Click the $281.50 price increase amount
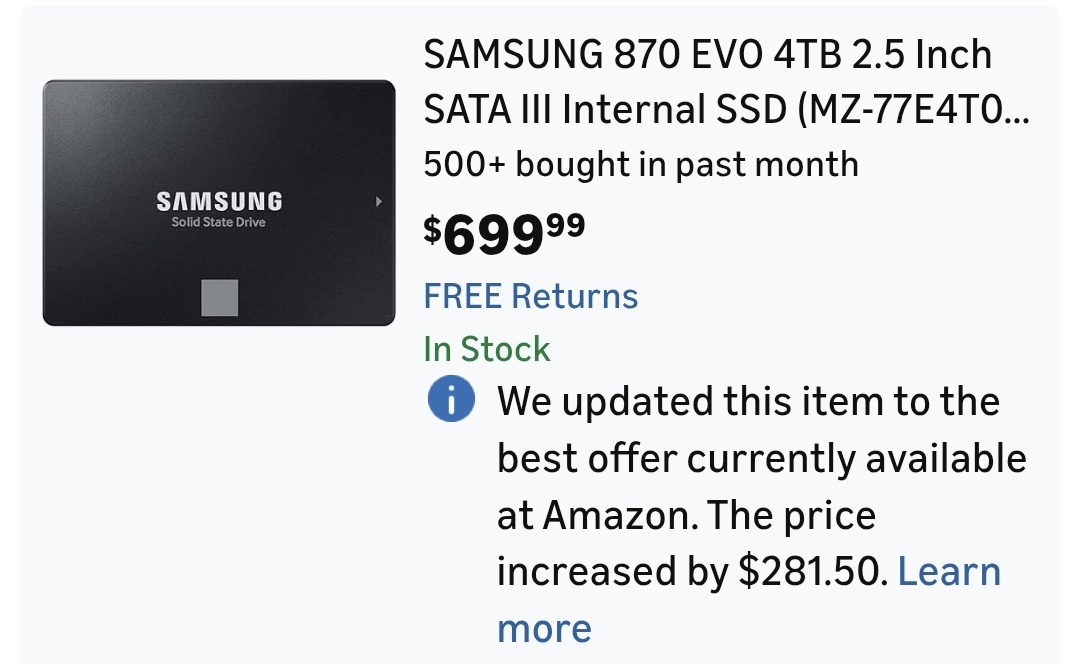Screen dimensions: 1080x664 [x=812, y=572]
